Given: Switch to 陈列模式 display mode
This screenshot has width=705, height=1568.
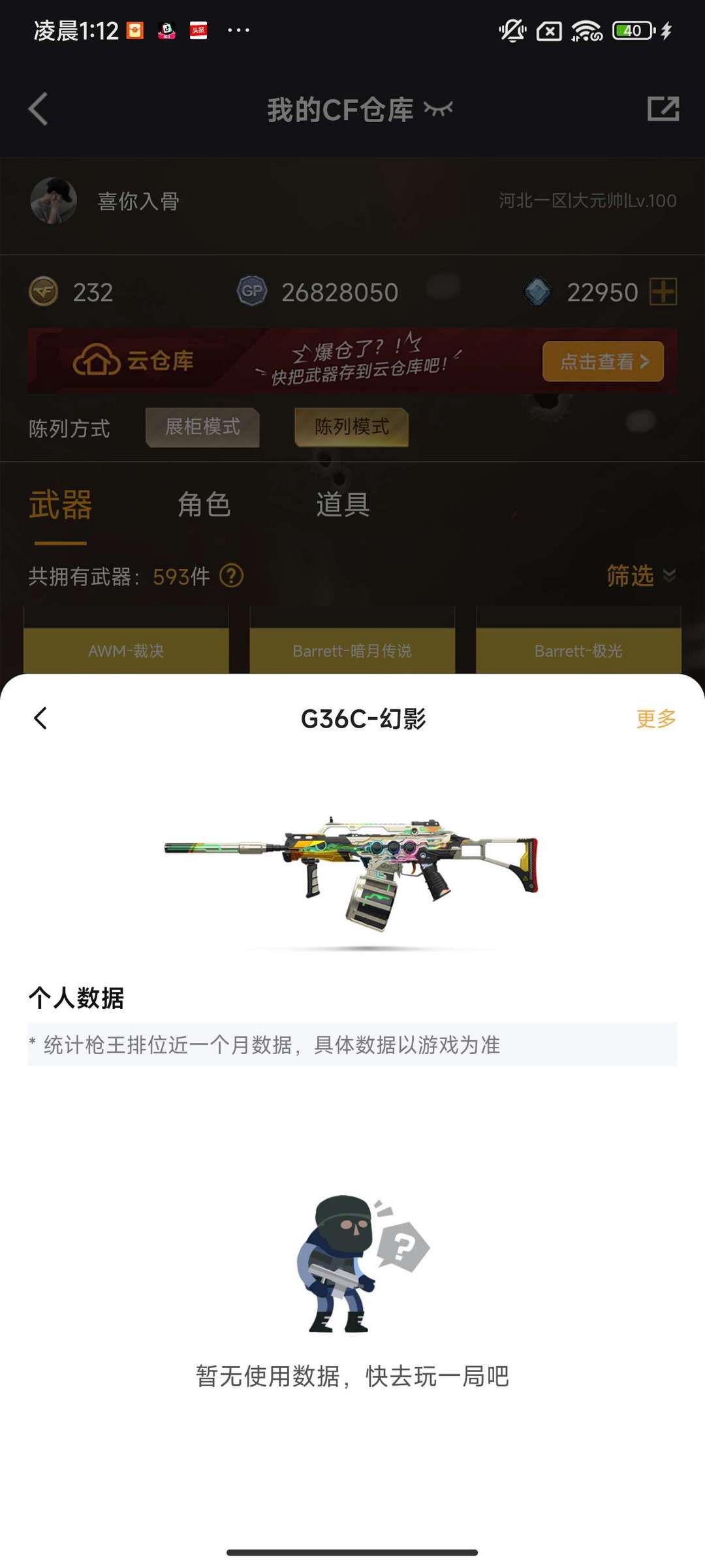Looking at the screenshot, I should pos(352,427).
